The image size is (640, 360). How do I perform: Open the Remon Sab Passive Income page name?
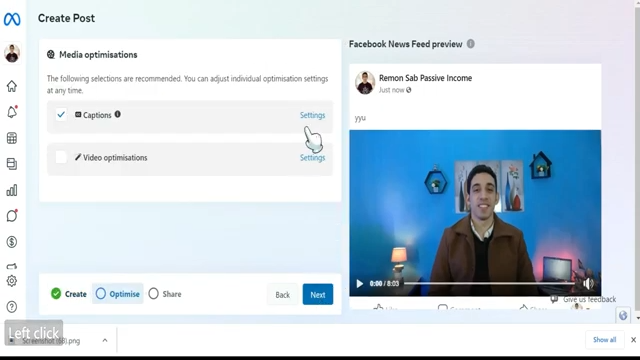pyautogui.click(x=425, y=78)
